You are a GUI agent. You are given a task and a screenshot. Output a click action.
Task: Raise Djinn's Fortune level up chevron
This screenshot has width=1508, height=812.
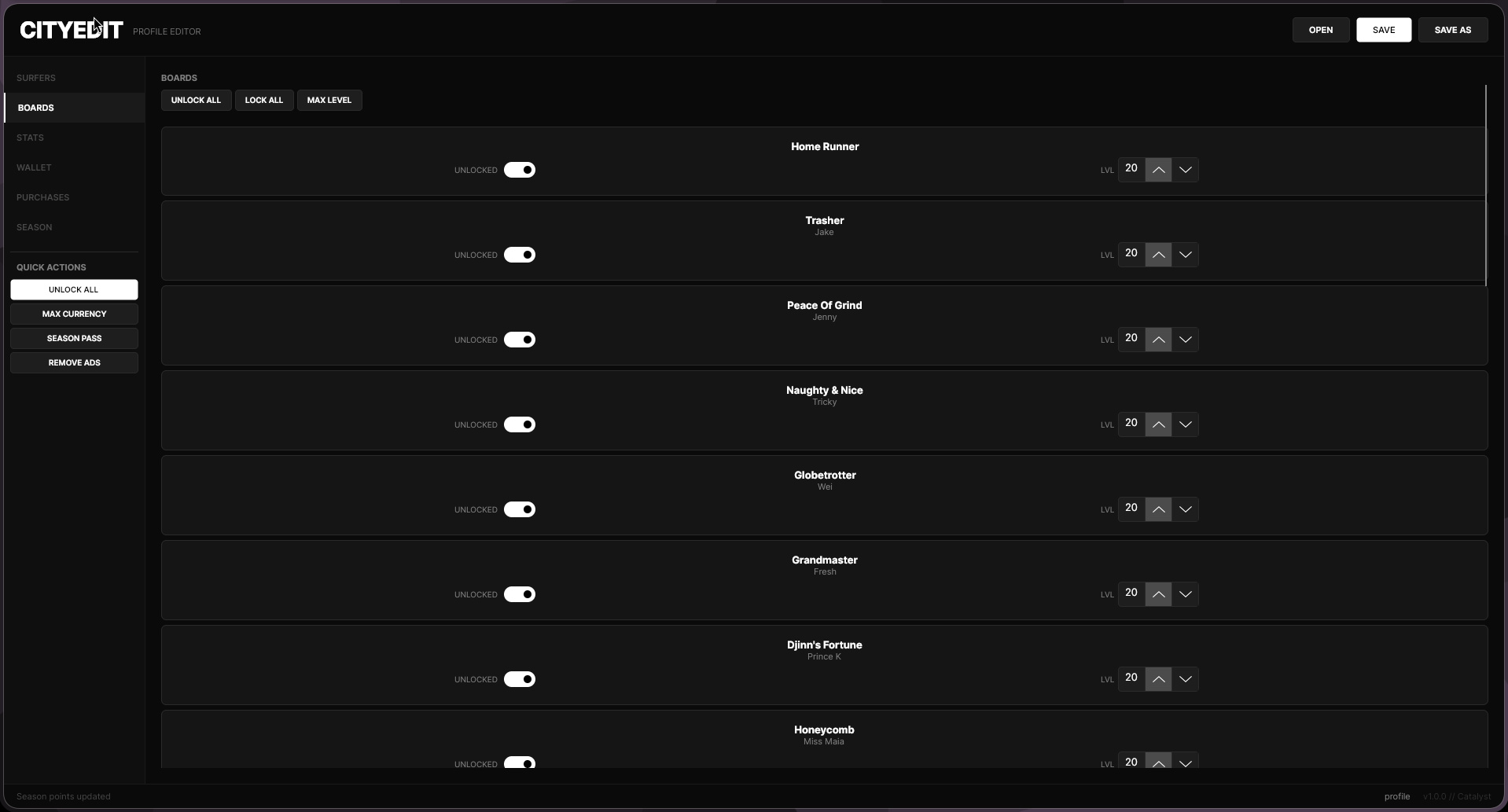coord(1158,679)
